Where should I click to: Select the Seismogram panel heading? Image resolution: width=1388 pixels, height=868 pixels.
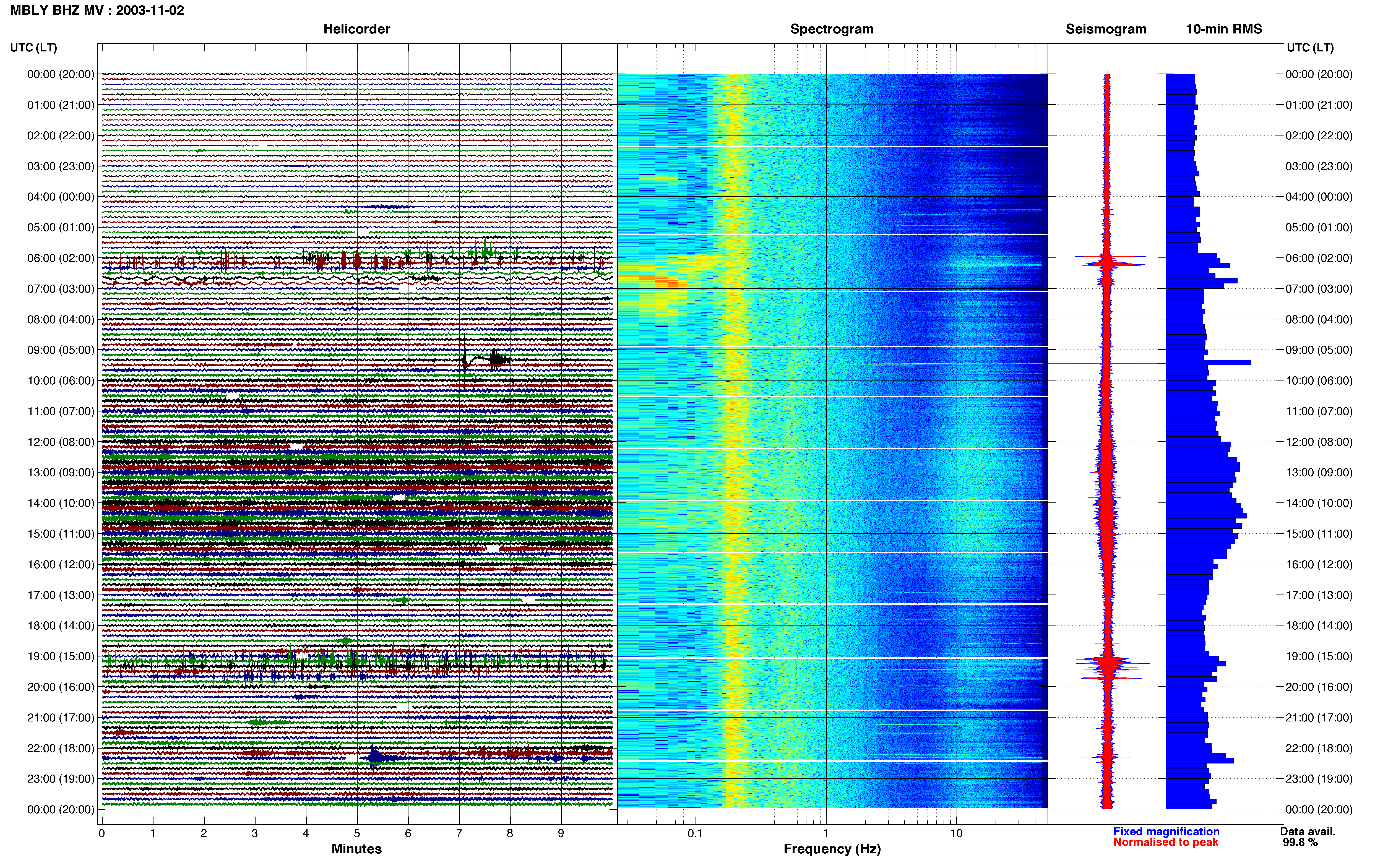1106,29
